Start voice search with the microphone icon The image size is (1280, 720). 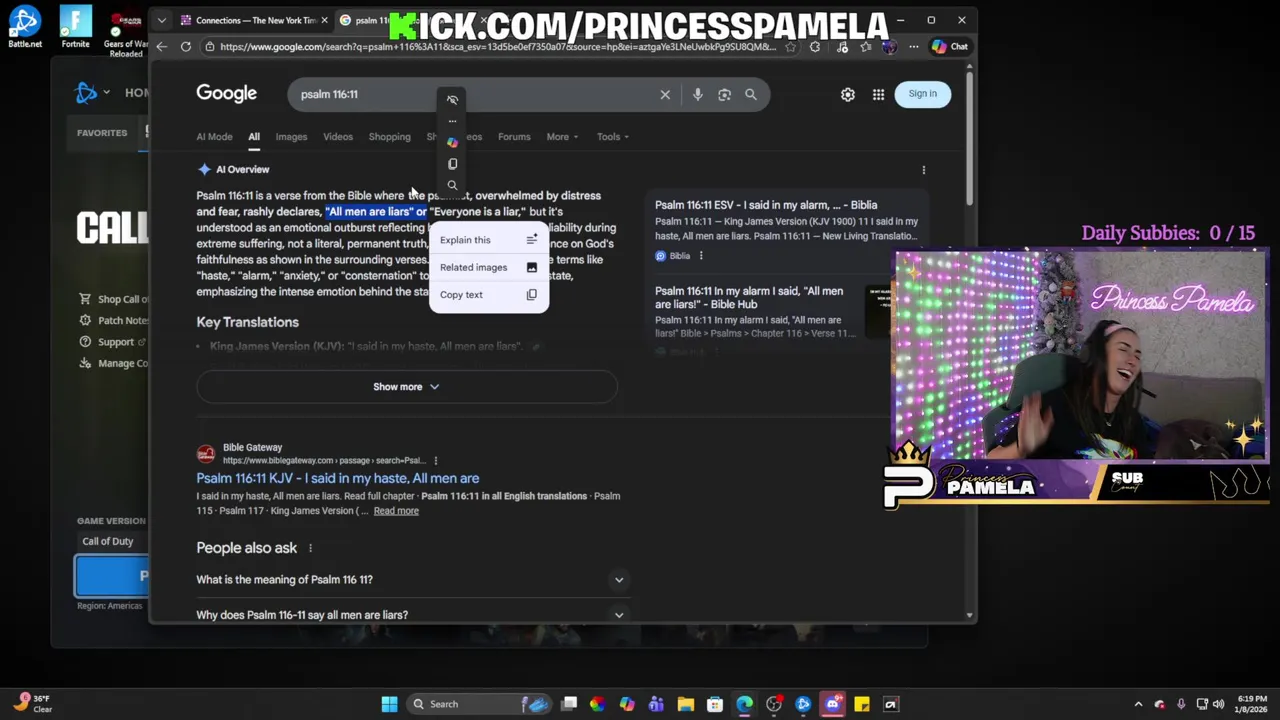click(698, 94)
